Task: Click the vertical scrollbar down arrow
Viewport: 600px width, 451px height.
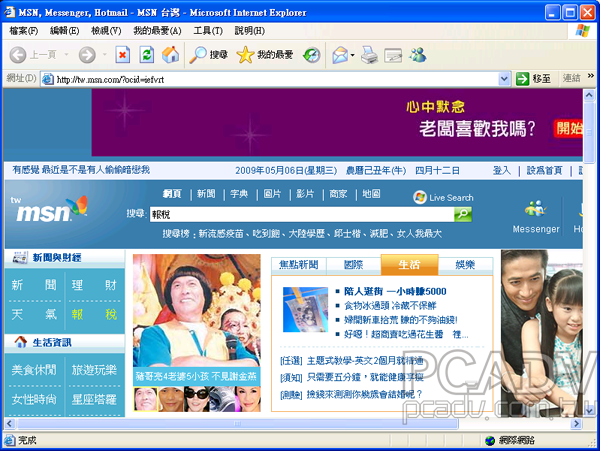Action: click(x=589, y=411)
